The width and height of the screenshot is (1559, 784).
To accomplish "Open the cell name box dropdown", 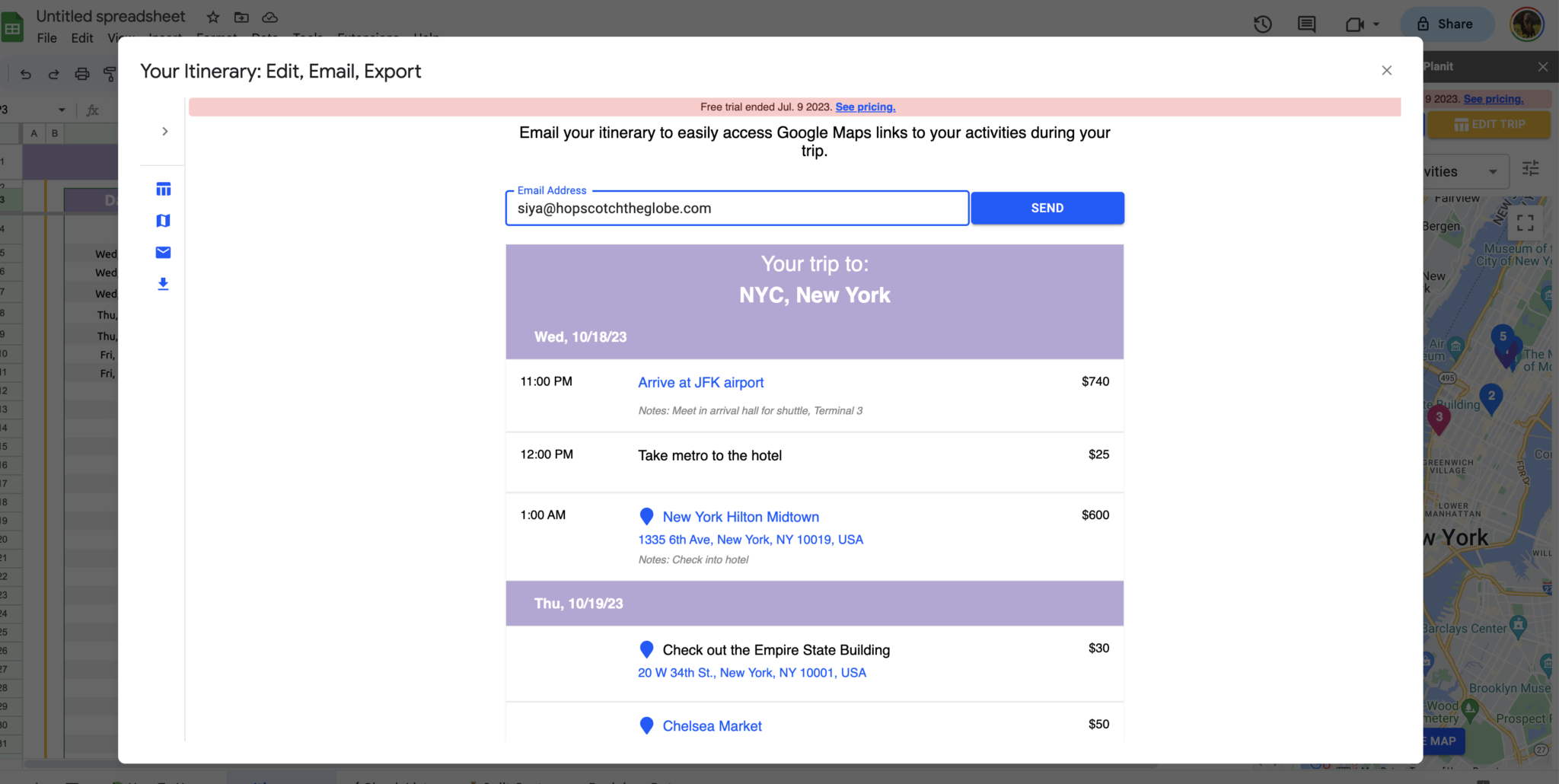I will 62,110.
